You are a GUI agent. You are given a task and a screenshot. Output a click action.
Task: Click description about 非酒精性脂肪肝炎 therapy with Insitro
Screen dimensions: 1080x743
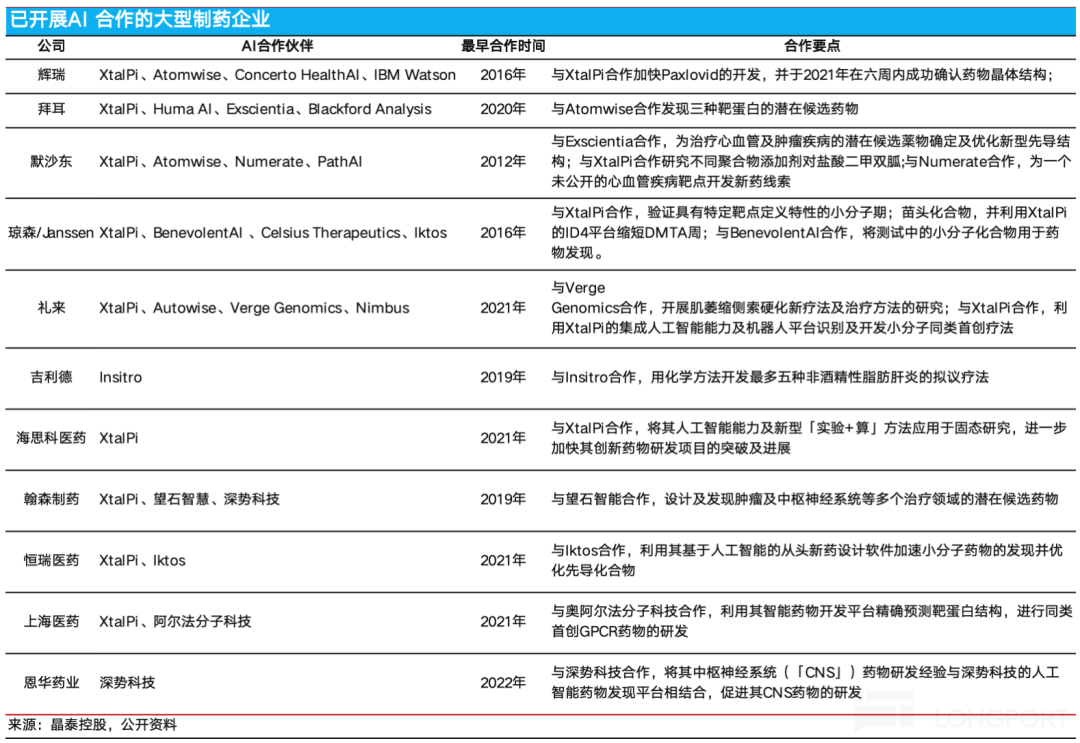point(770,377)
